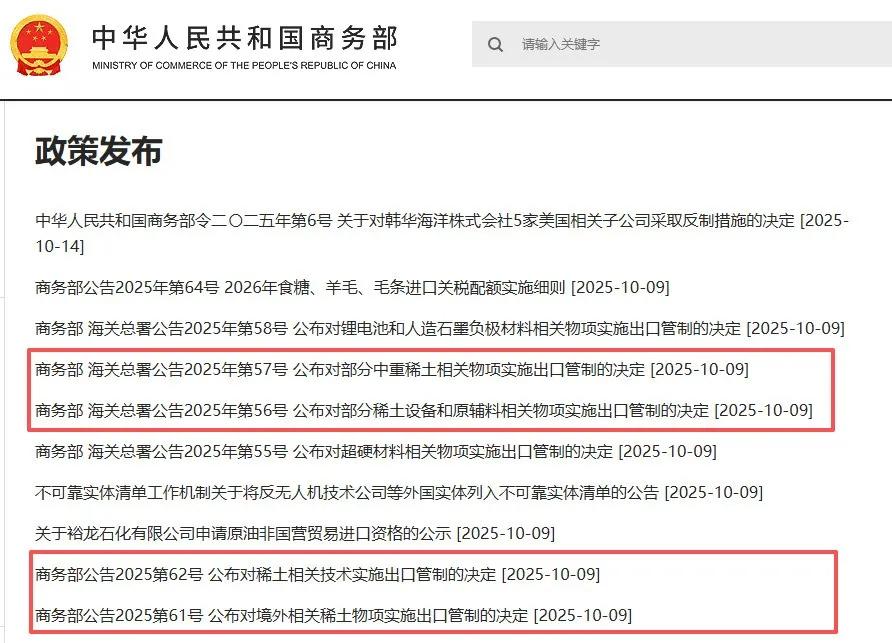Screen dimensions: 892x643
Task: Open 公告第64号 食糖羊毛毛条进口关税配额 link
Action: point(352,287)
